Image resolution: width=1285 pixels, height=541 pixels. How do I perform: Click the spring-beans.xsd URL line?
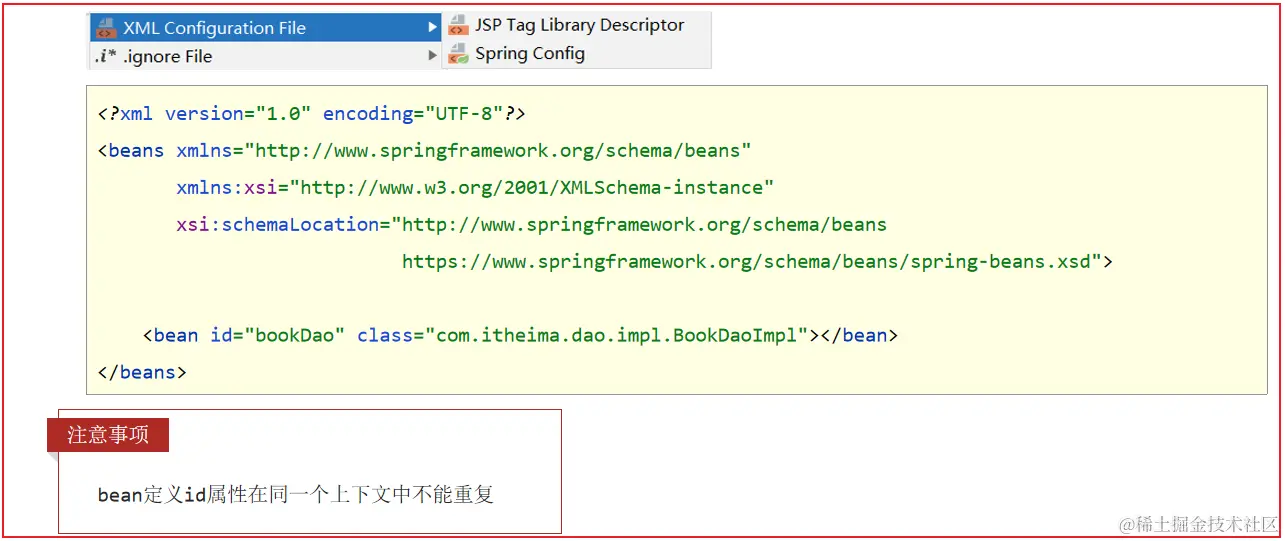pos(757,262)
